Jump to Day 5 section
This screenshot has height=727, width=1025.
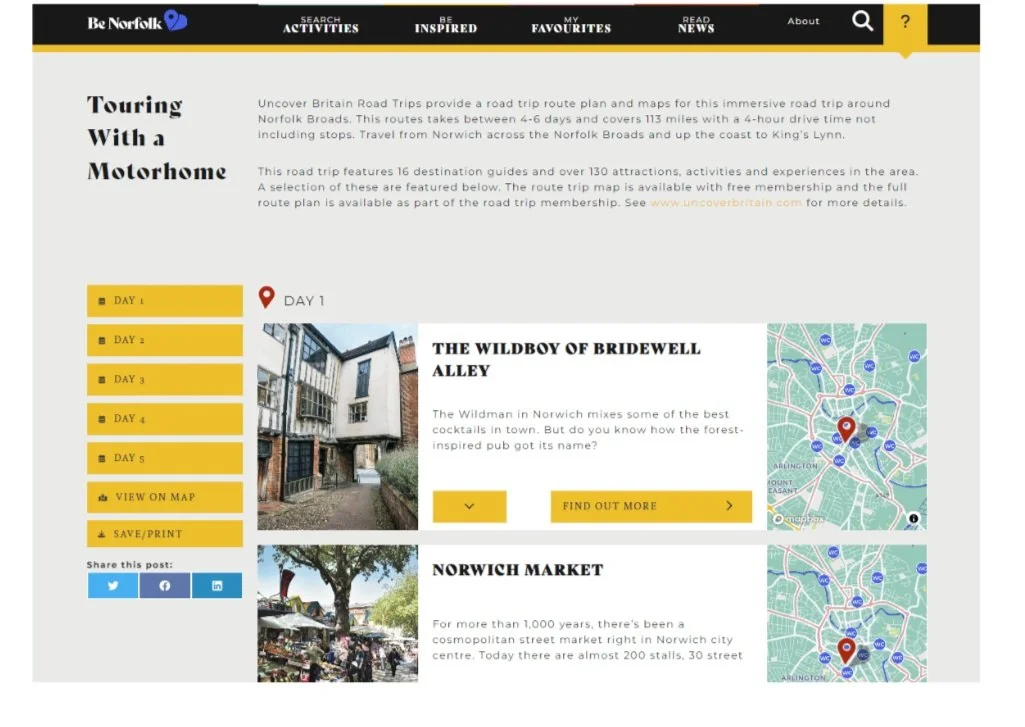click(x=165, y=458)
